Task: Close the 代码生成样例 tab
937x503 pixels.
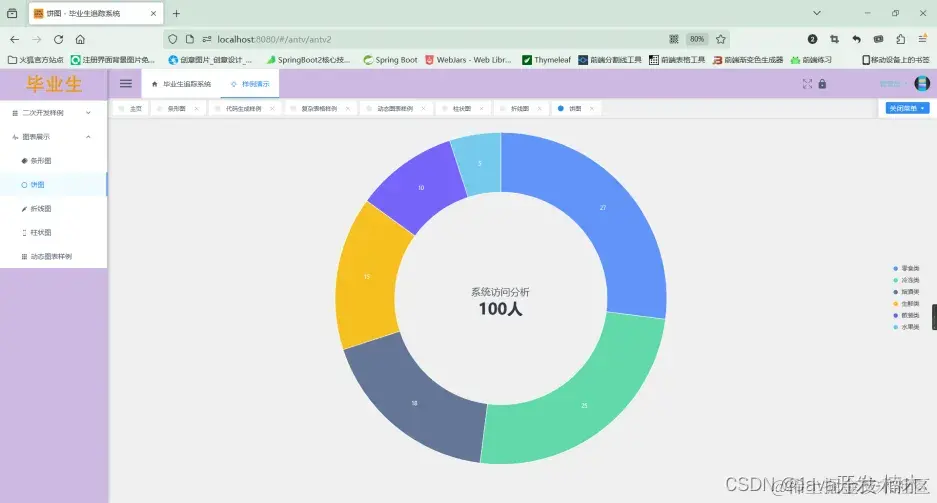Action: (x=272, y=109)
